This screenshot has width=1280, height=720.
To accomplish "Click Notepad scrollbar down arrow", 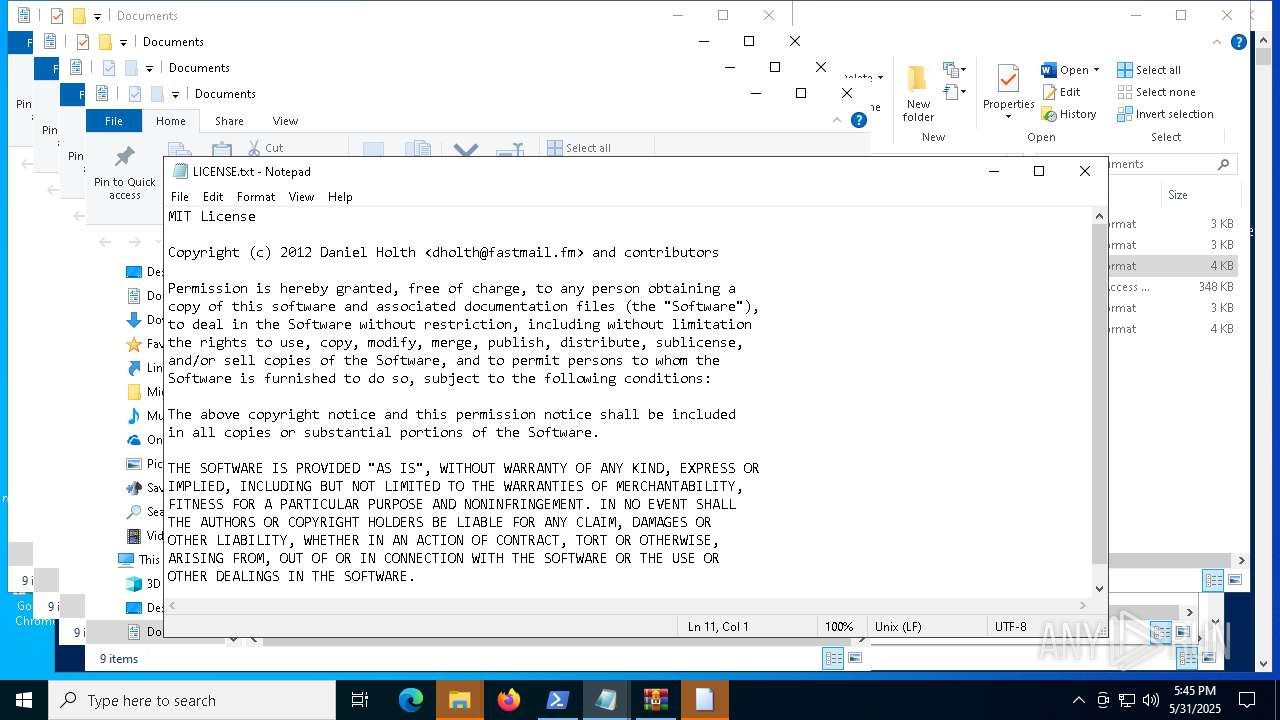I will point(1099,588).
